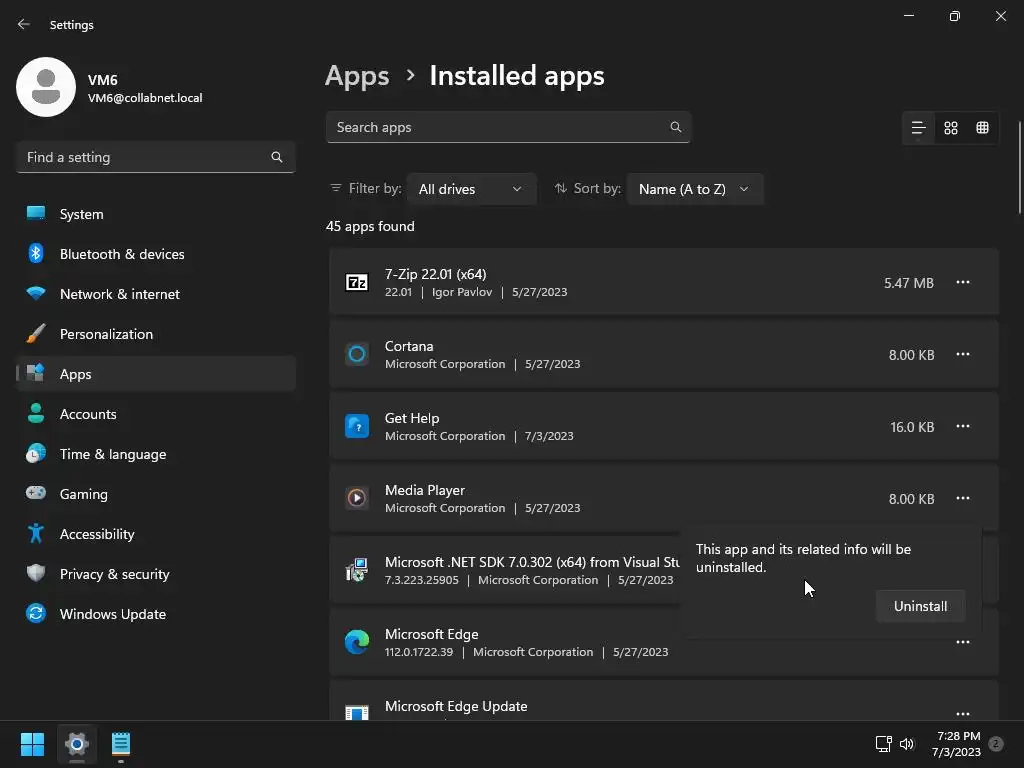Click the Microsoft Edge app icon
The height and width of the screenshot is (768, 1024).
pos(357,642)
